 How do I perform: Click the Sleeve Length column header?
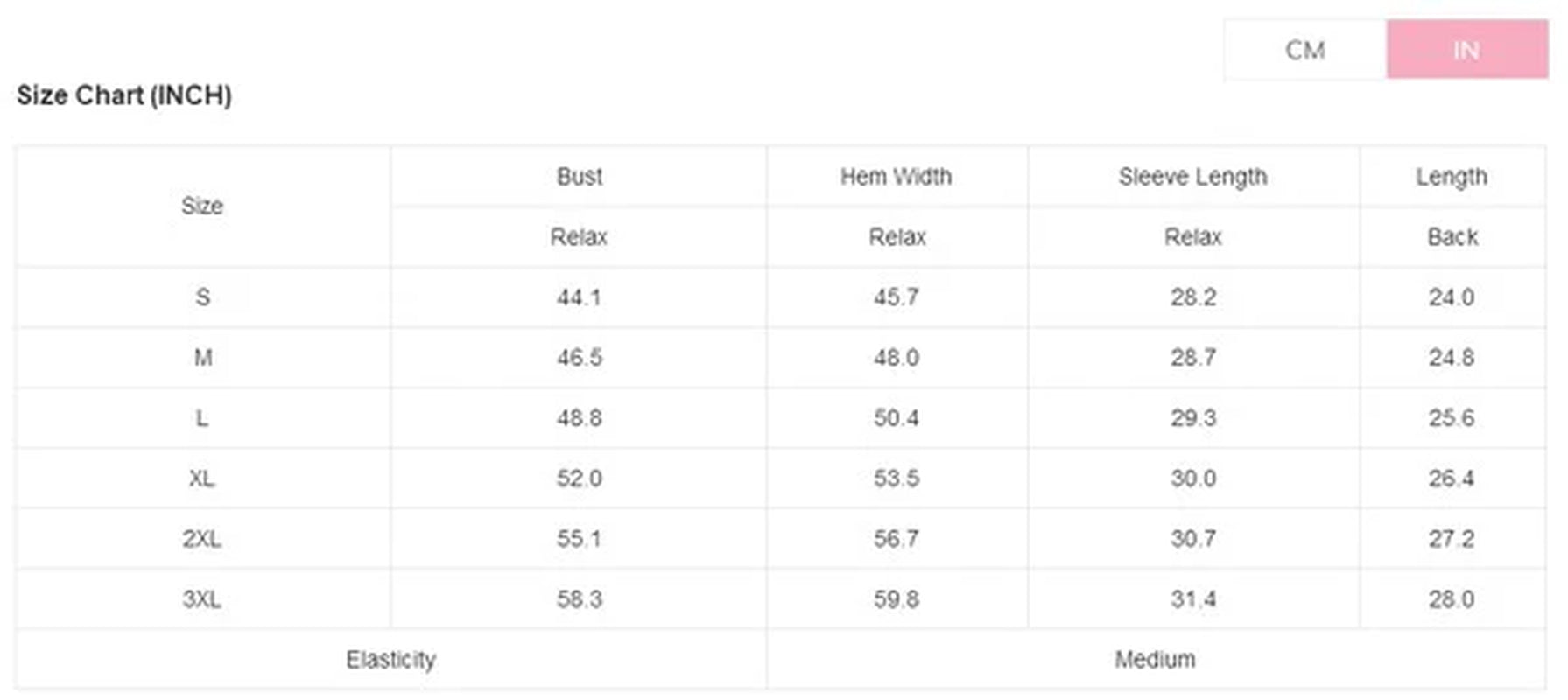tap(1192, 177)
